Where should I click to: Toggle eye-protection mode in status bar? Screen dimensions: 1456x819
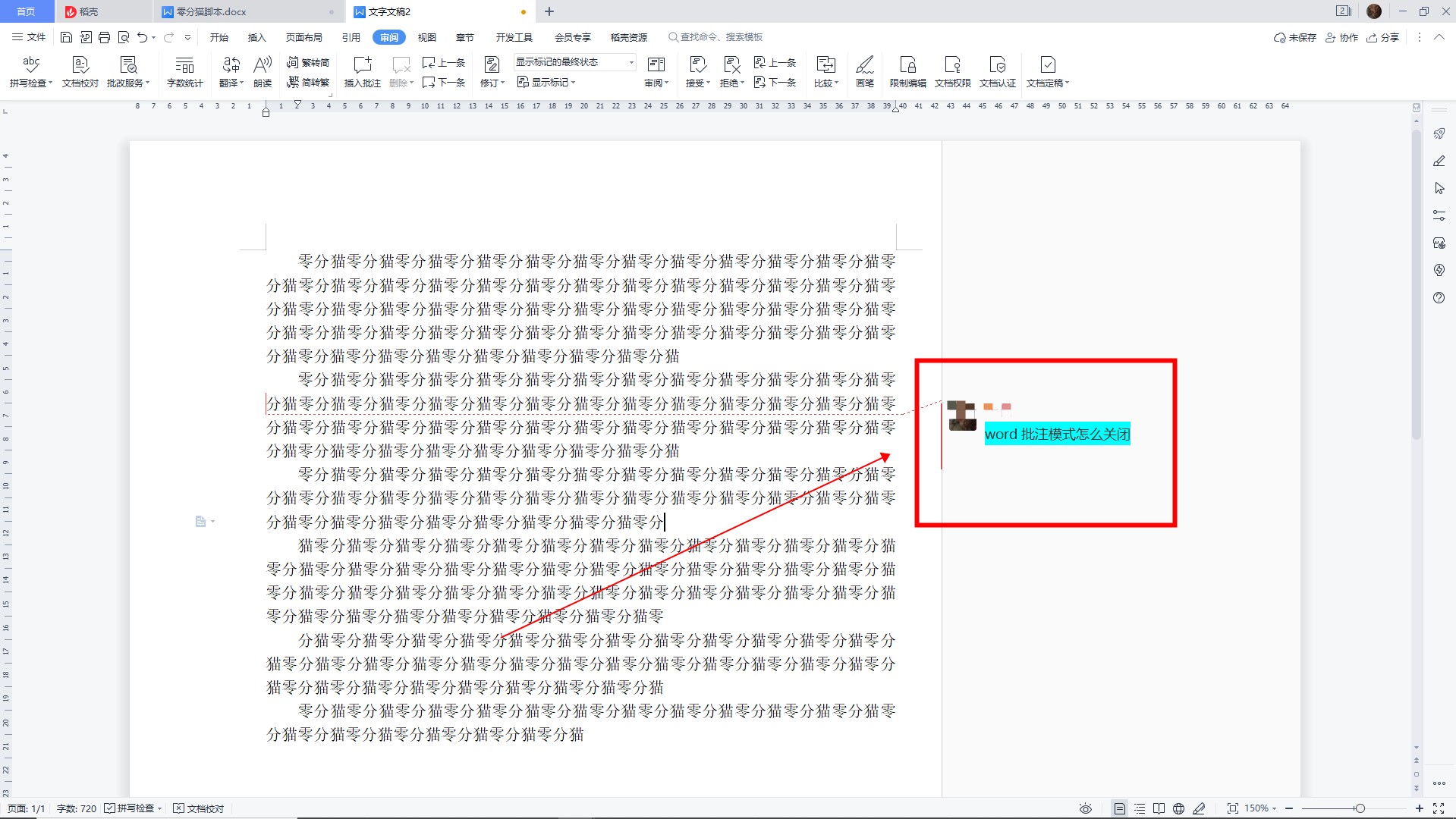click(1086, 808)
